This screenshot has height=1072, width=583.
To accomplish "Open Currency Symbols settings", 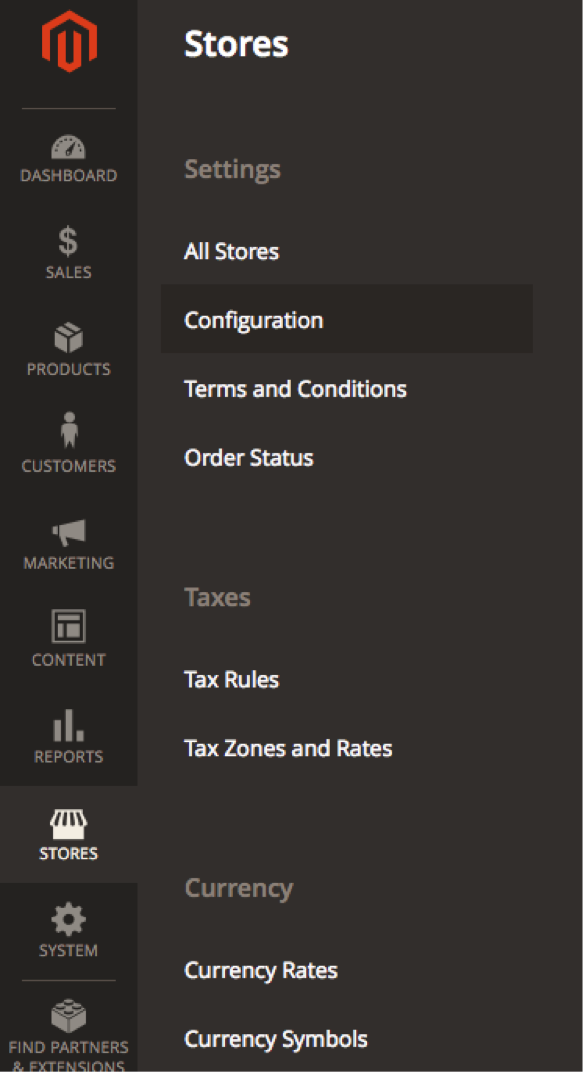I will coord(276,1039).
